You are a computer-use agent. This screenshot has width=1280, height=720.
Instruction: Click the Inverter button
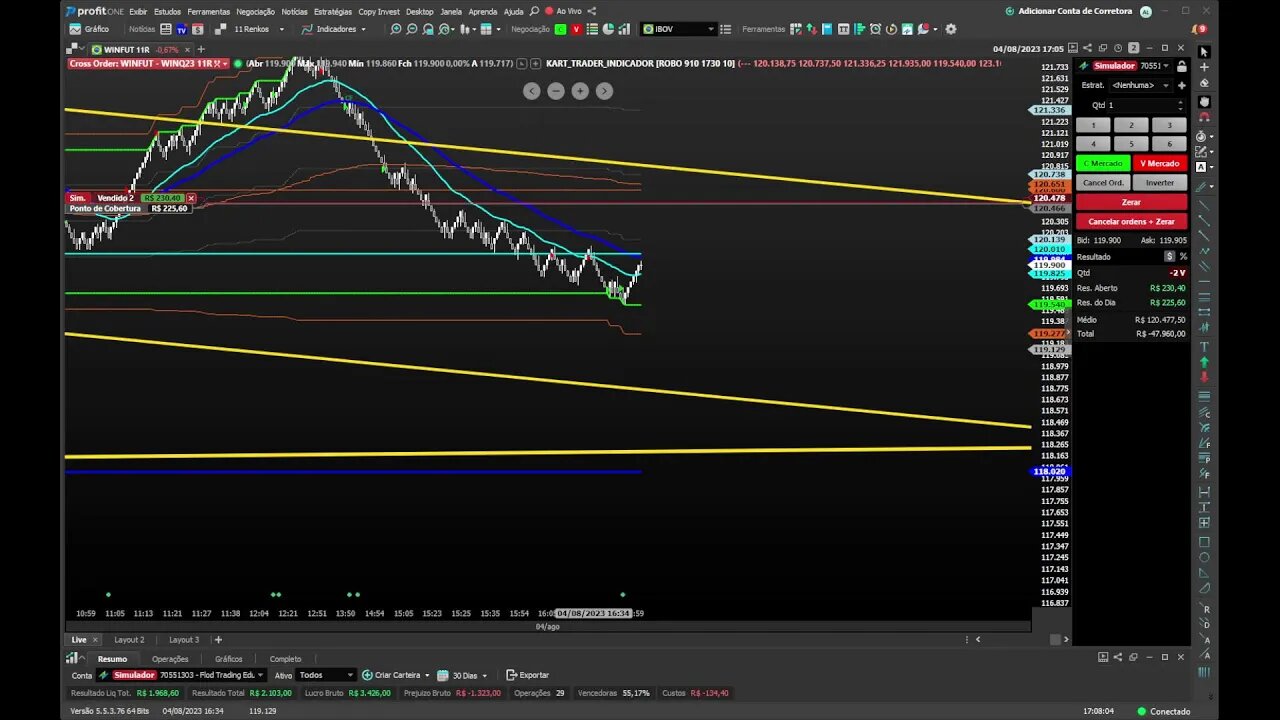tap(1160, 183)
